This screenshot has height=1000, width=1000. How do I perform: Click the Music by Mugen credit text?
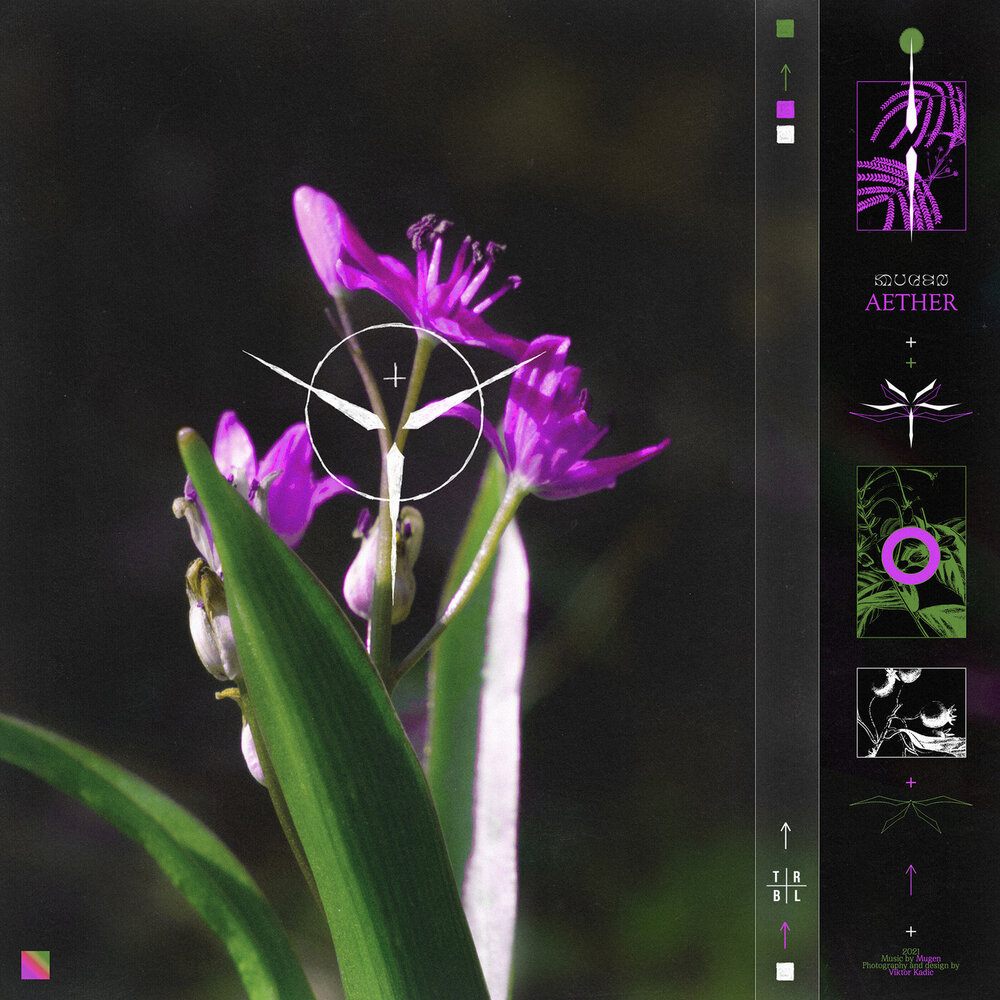click(911, 956)
